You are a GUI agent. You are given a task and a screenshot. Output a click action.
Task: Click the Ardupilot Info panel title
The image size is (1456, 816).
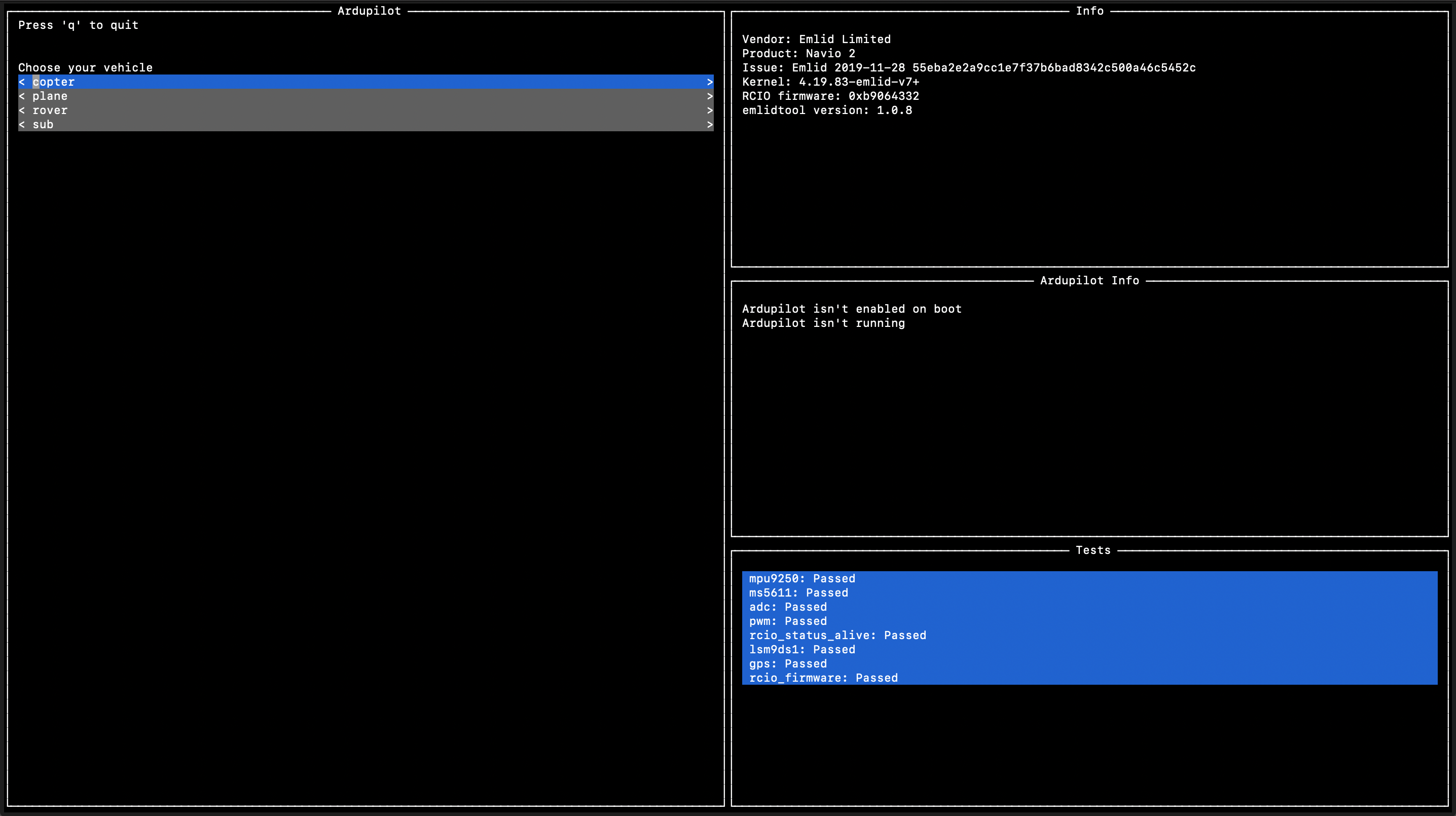[1090, 280]
